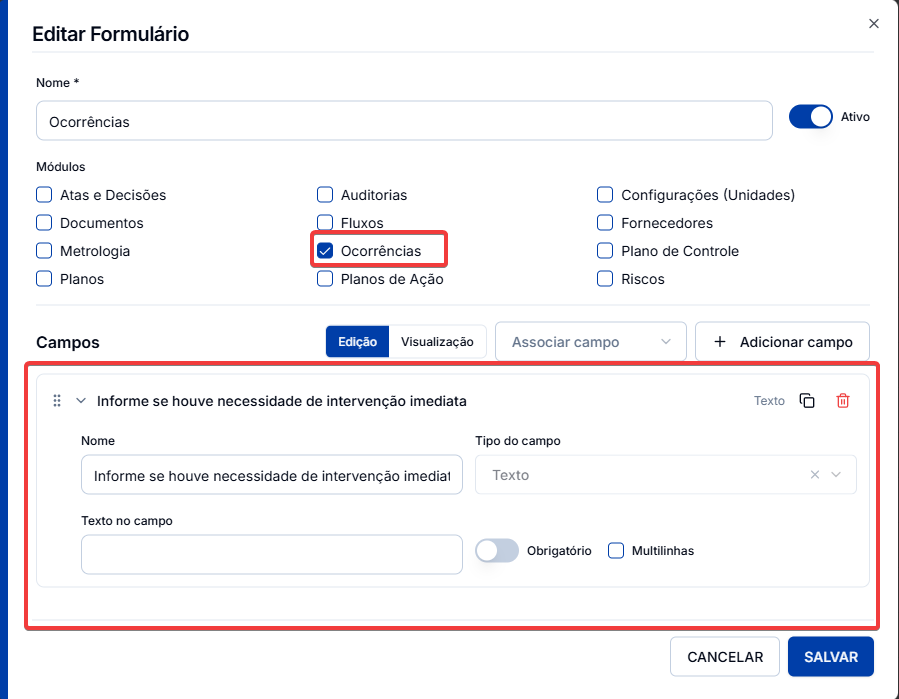Tick the Plano de Controle checkbox

tap(605, 251)
